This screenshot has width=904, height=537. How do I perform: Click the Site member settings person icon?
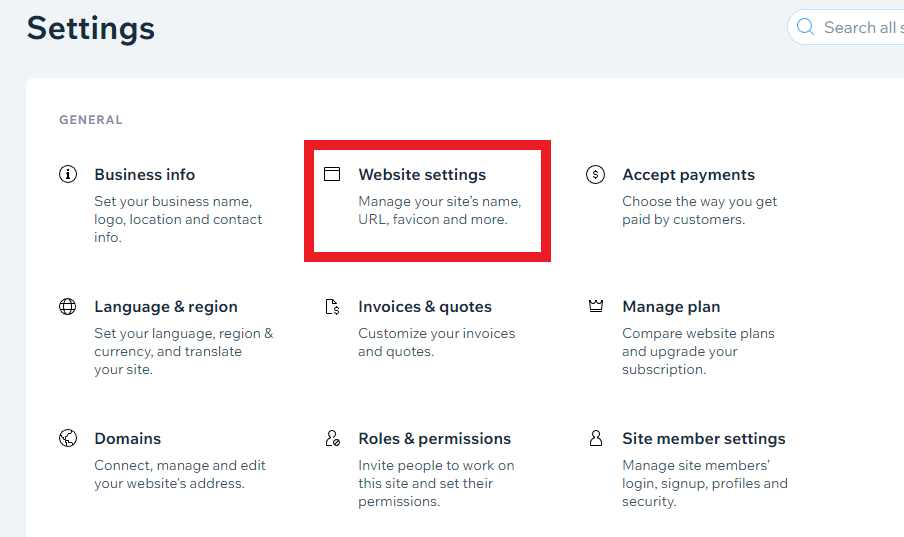click(596, 438)
